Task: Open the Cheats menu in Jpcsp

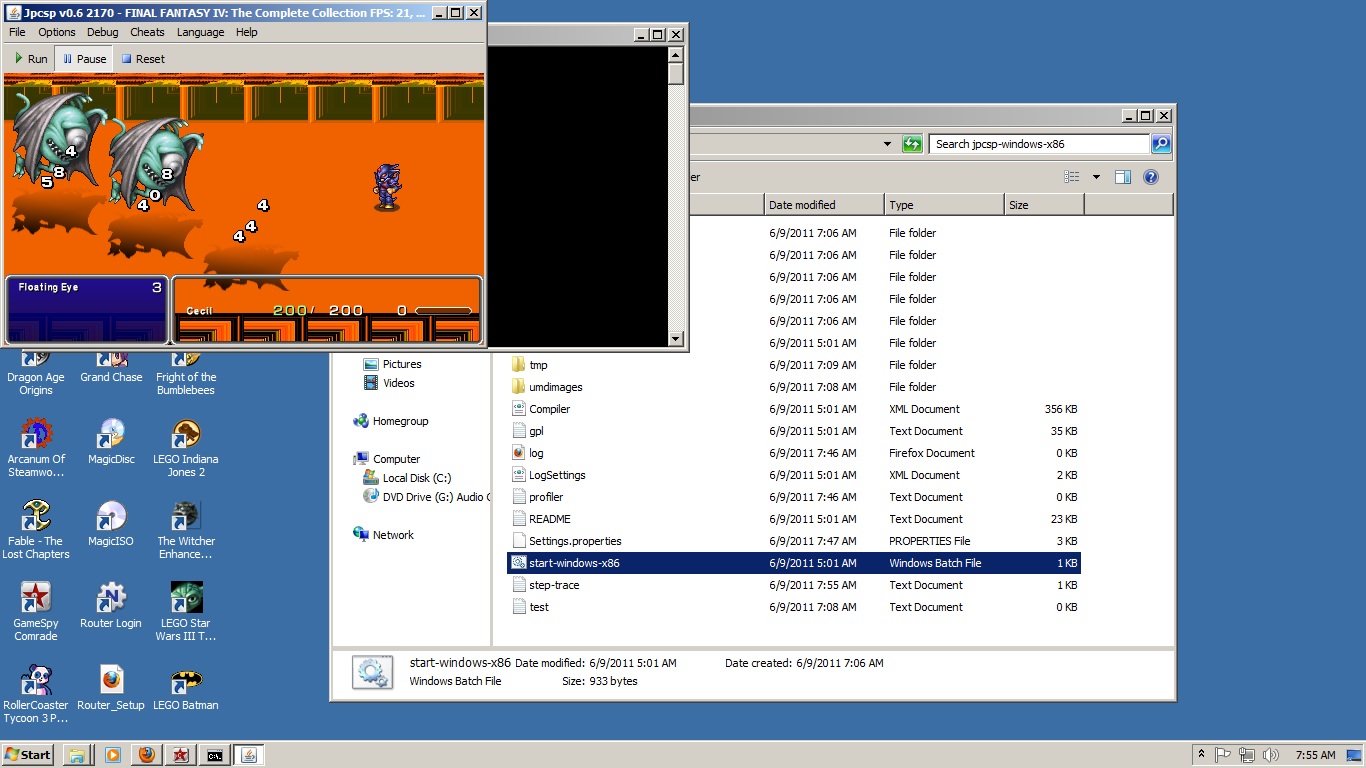Action: click(x=147, y=32)
